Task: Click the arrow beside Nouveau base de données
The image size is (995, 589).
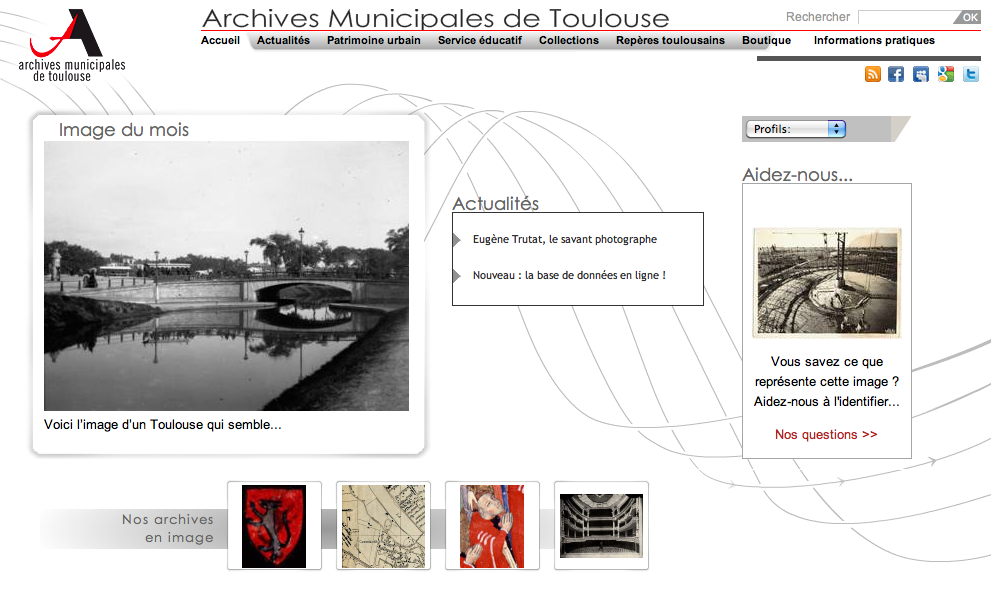Action: point(456,276)
